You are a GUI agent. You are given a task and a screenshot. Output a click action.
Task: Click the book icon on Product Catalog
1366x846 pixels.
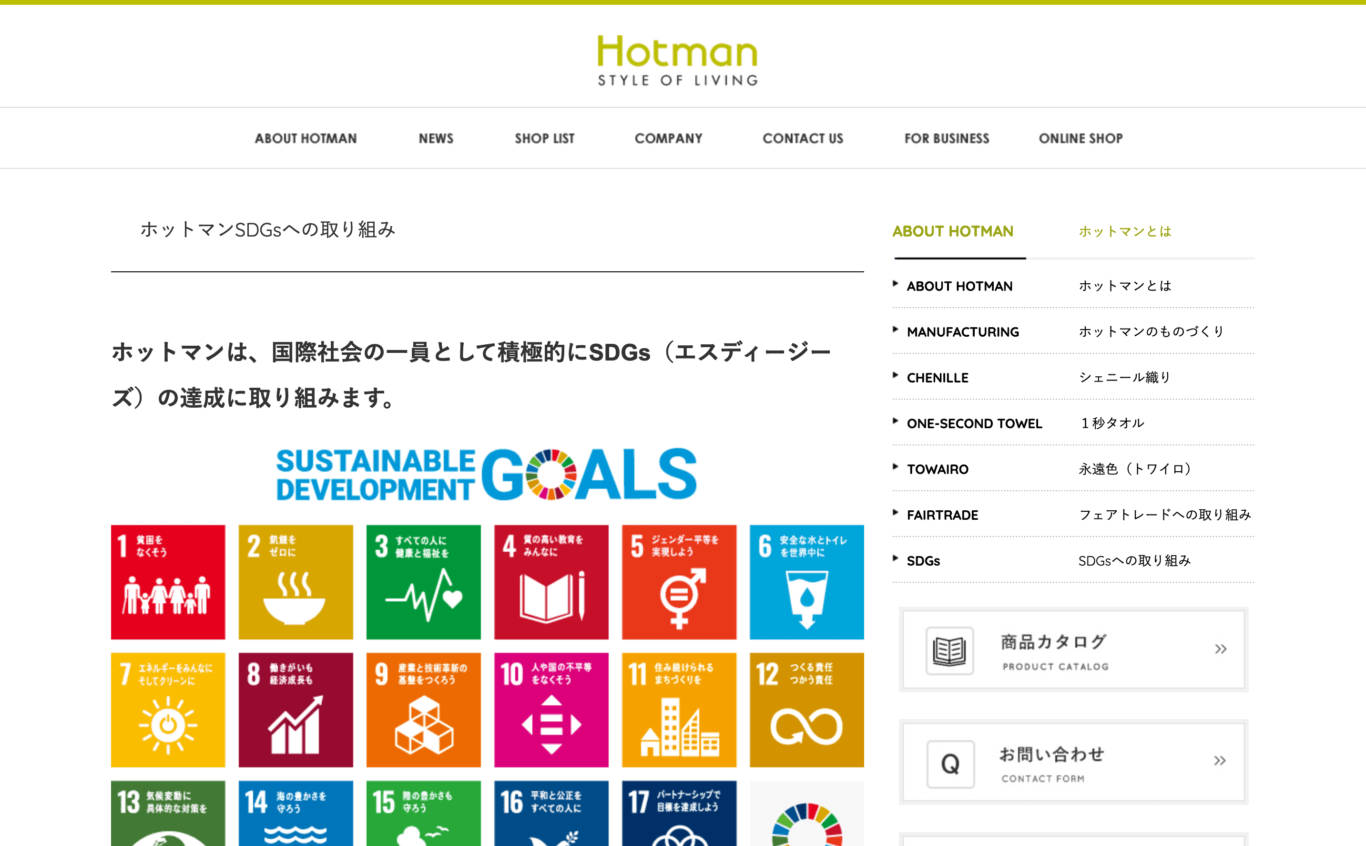pyautogui.click(x=949, y=651)
